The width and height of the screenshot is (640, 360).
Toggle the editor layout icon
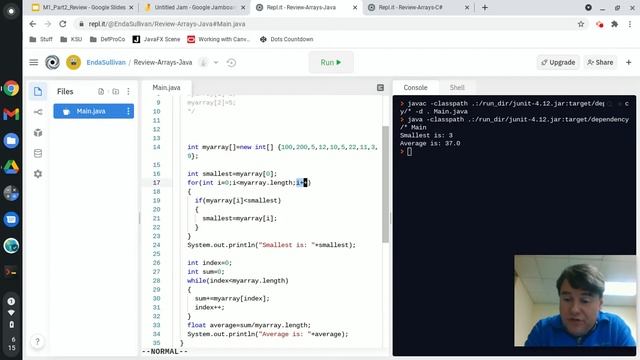380,87
